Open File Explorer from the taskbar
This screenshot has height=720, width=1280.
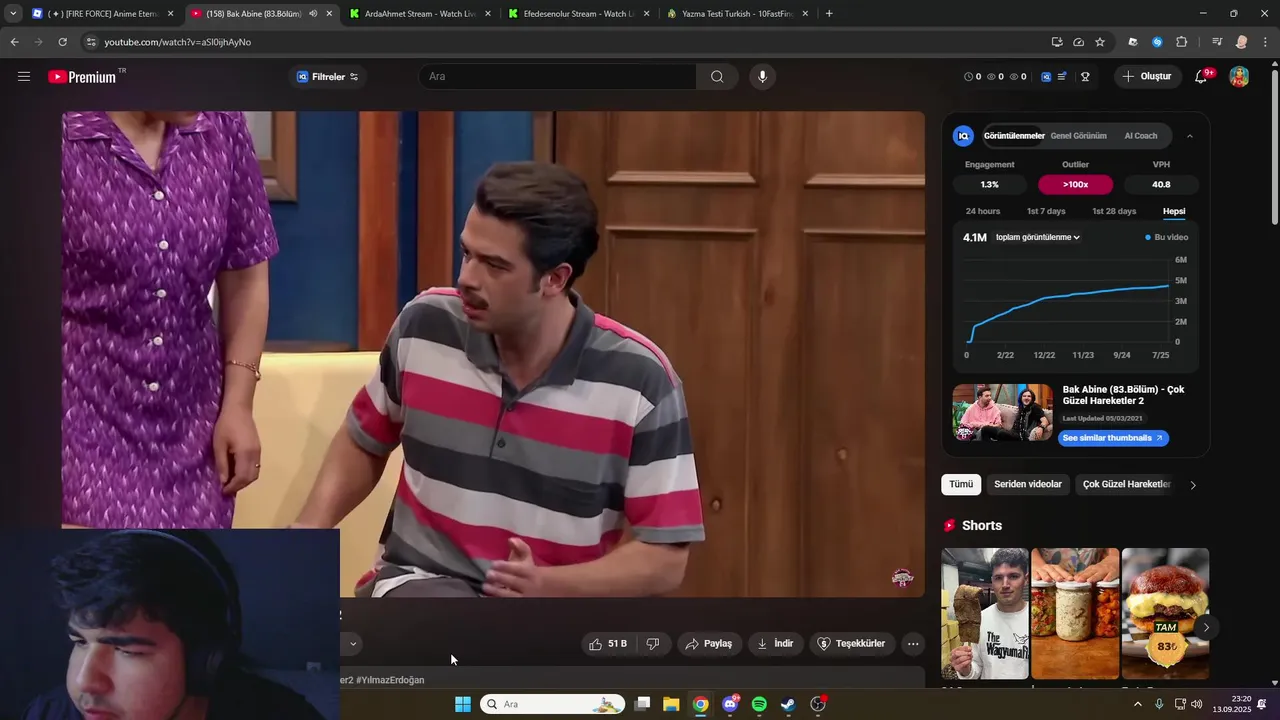click(671, 704)
